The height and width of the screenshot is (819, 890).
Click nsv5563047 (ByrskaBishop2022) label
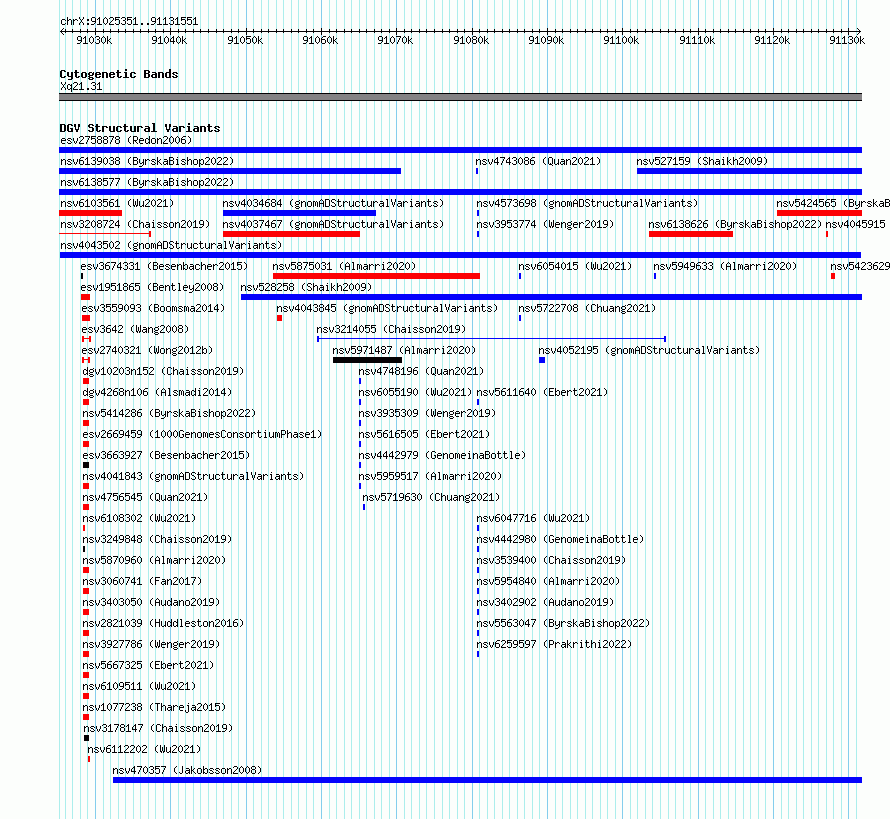563,623
